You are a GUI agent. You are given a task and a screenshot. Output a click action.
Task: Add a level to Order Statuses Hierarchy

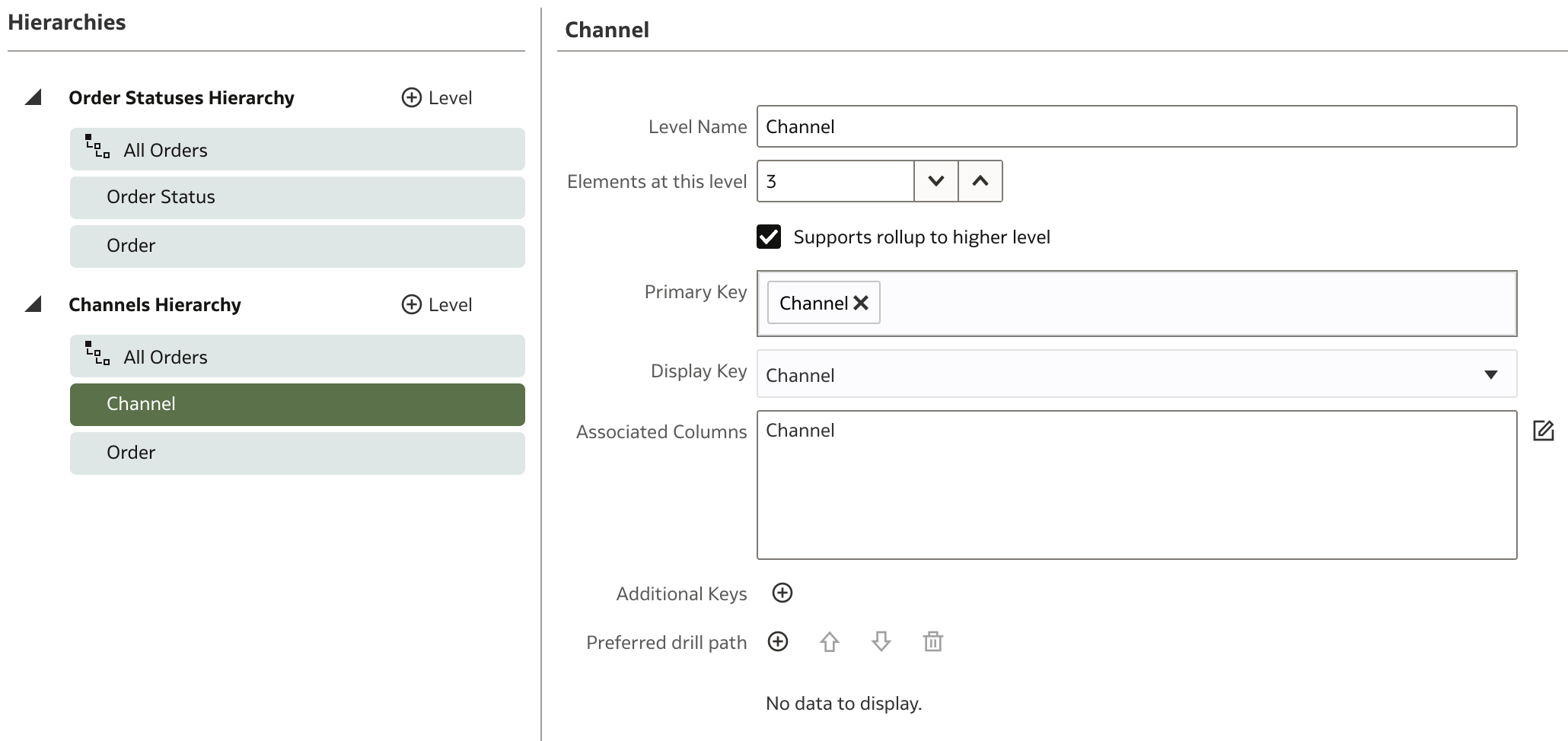pyautogui.click(x=437, y=97)
